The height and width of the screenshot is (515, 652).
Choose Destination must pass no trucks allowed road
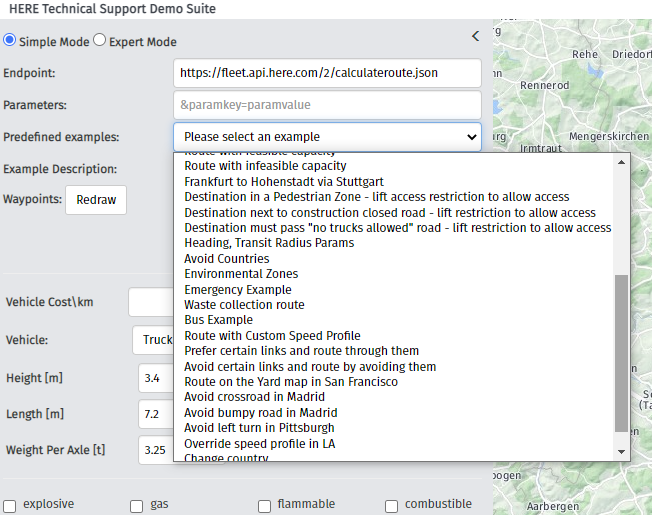pyautogui.click(x=398, y=228)
